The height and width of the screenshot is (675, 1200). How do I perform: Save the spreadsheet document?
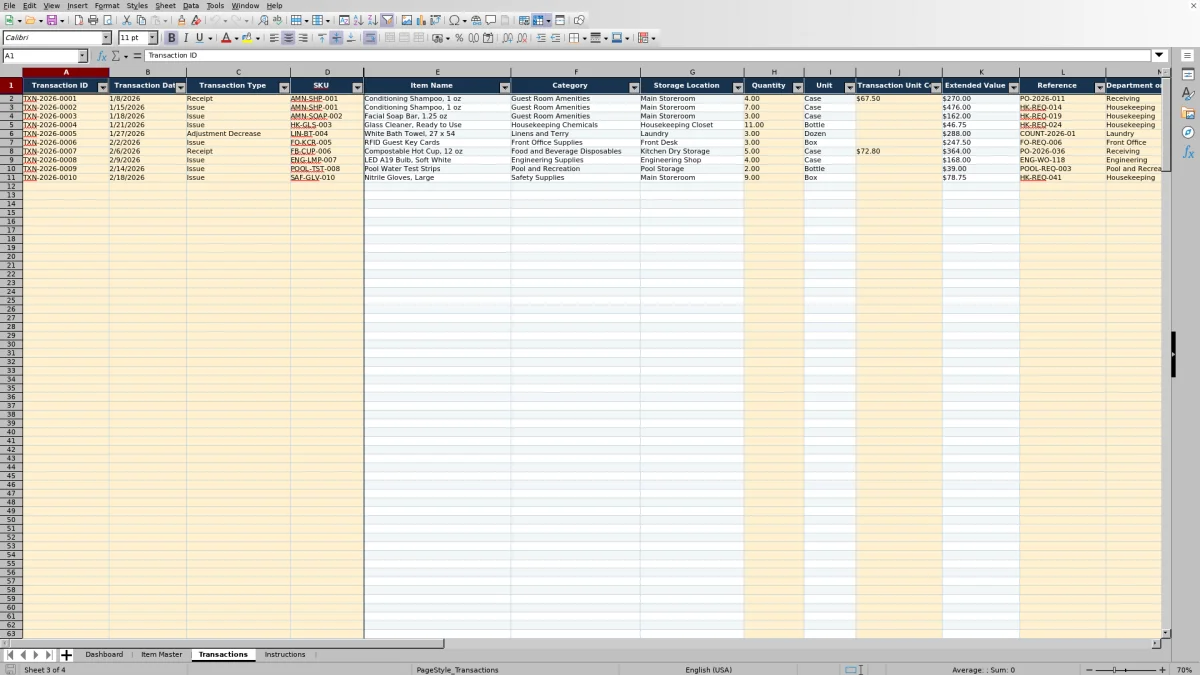(x=51, y=20)
